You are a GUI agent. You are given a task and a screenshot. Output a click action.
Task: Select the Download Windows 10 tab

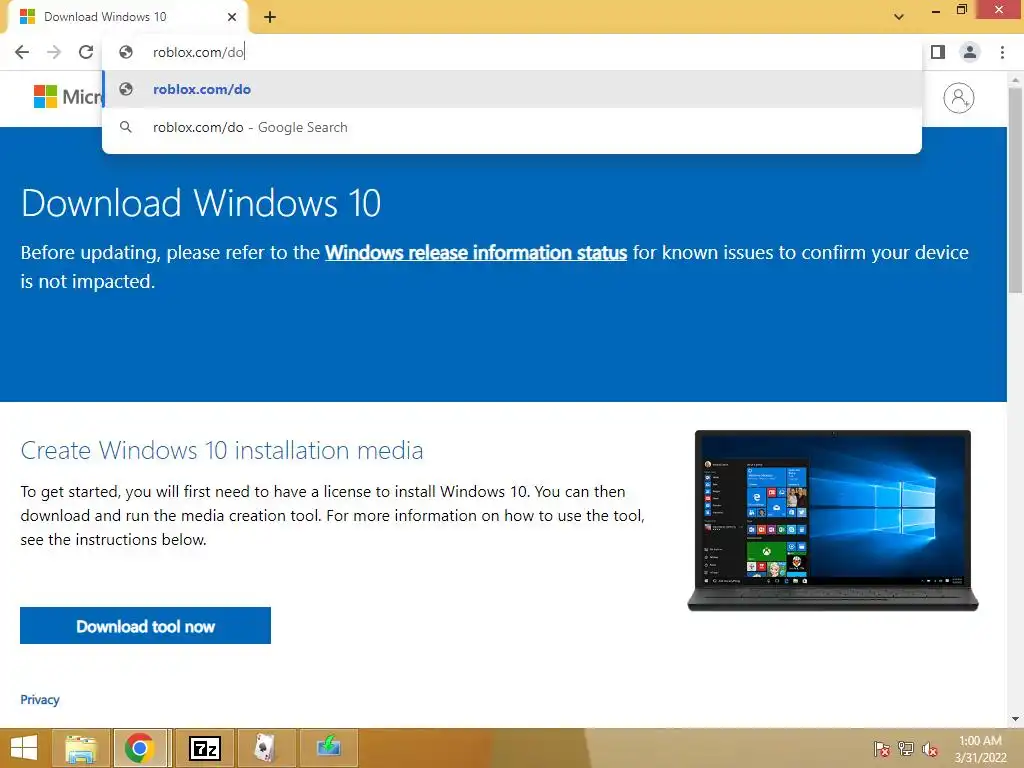click(127, 17)
